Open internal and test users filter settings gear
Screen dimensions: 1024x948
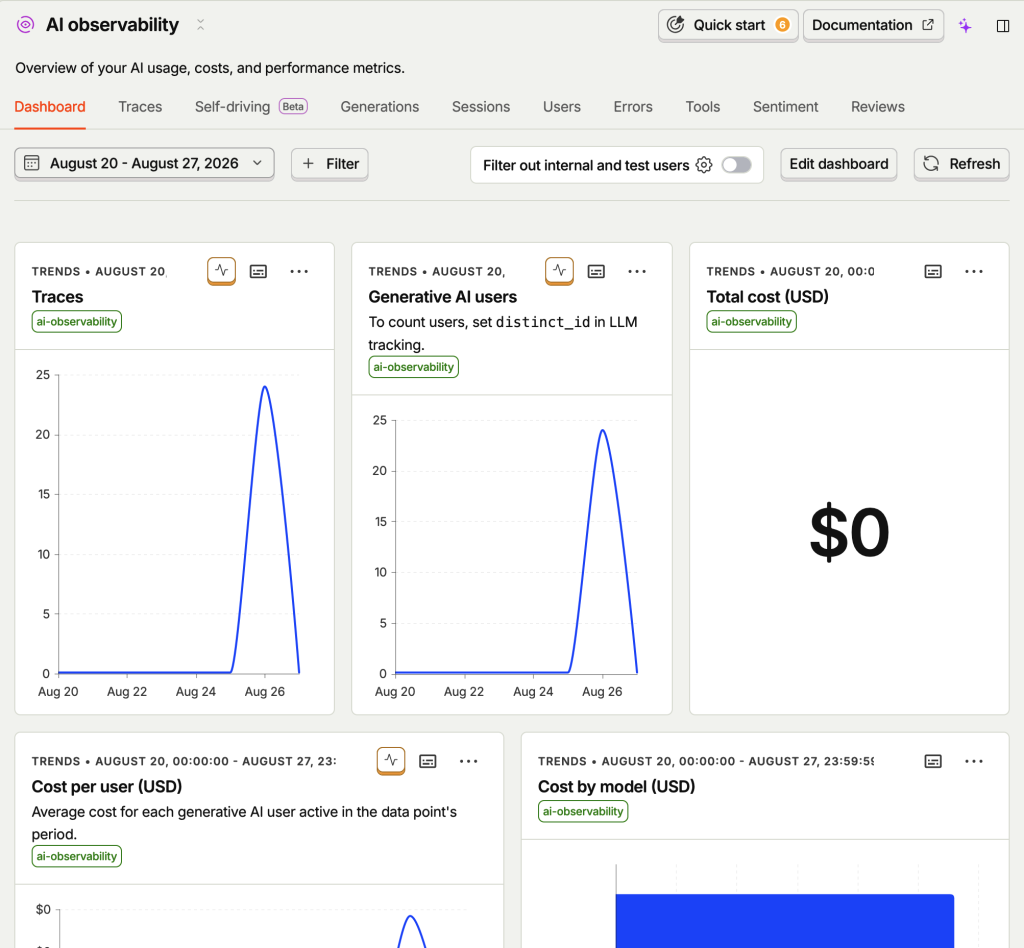[x=704, y=165]
